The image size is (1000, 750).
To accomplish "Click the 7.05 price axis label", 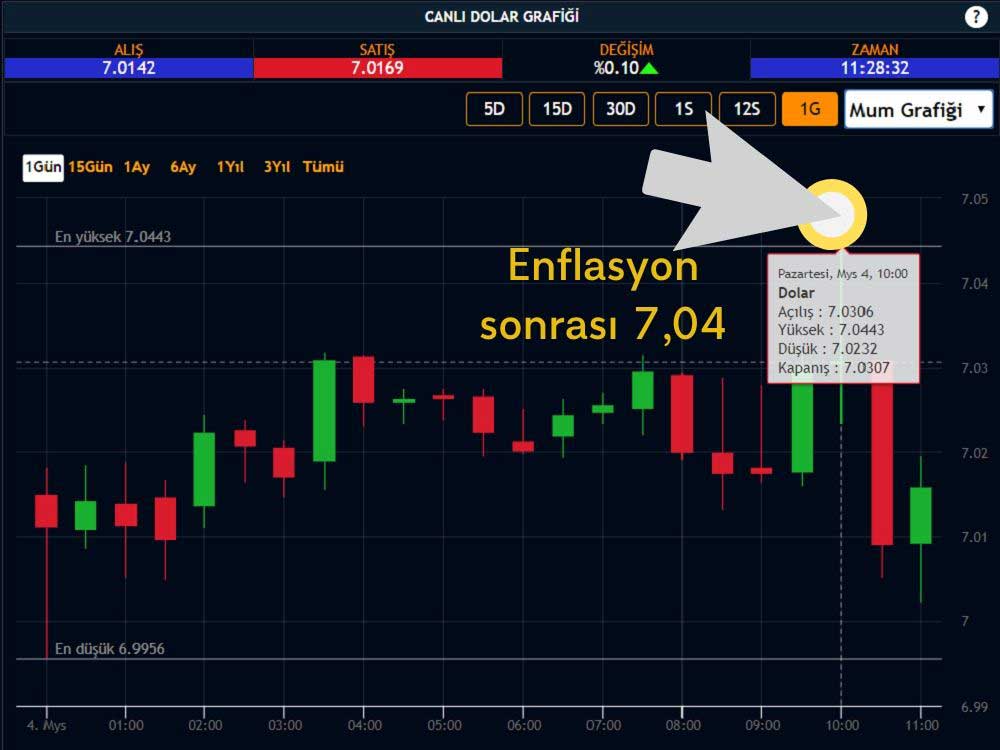I will click(x=974, y=199).
